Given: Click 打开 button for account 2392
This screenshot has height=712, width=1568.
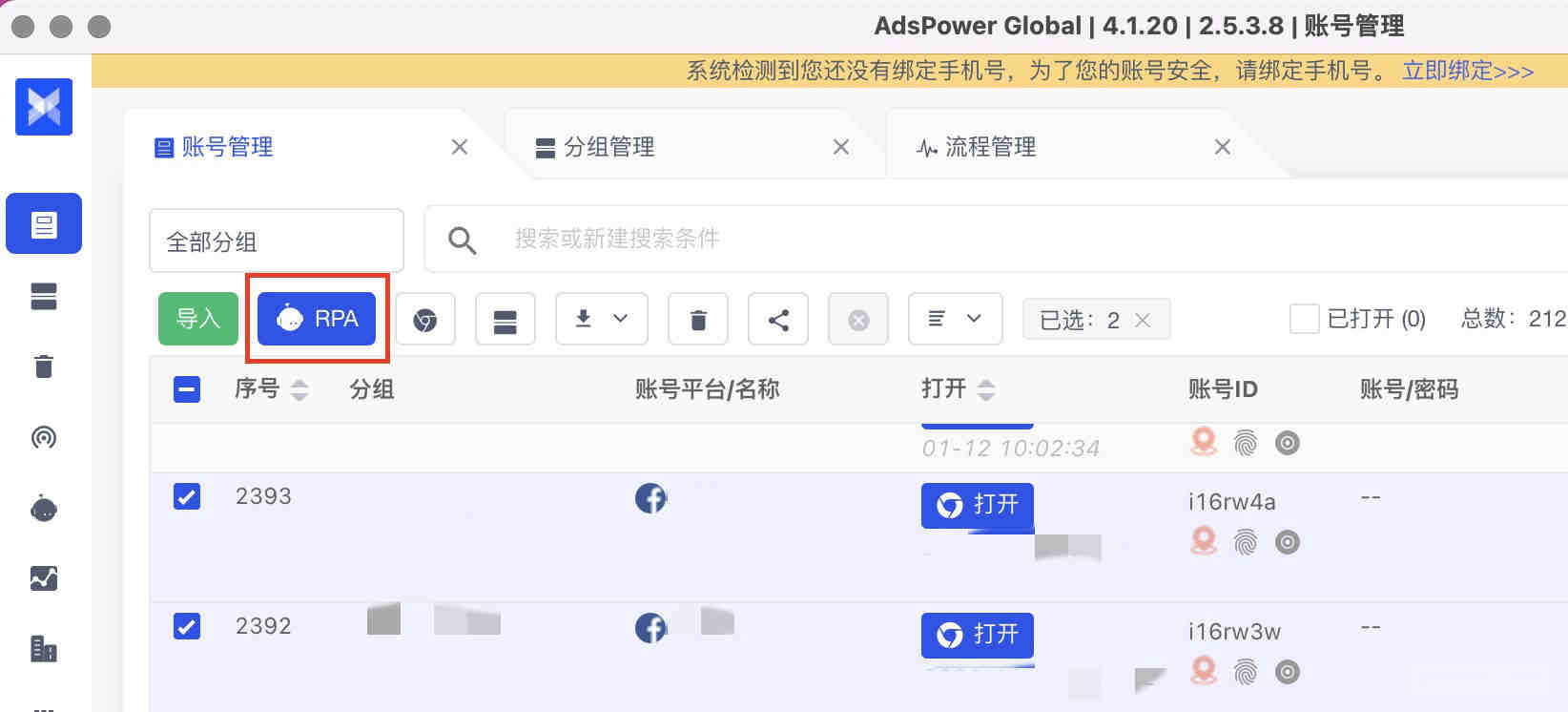Looking at the screenshot, I should click(x=978, y=635).
